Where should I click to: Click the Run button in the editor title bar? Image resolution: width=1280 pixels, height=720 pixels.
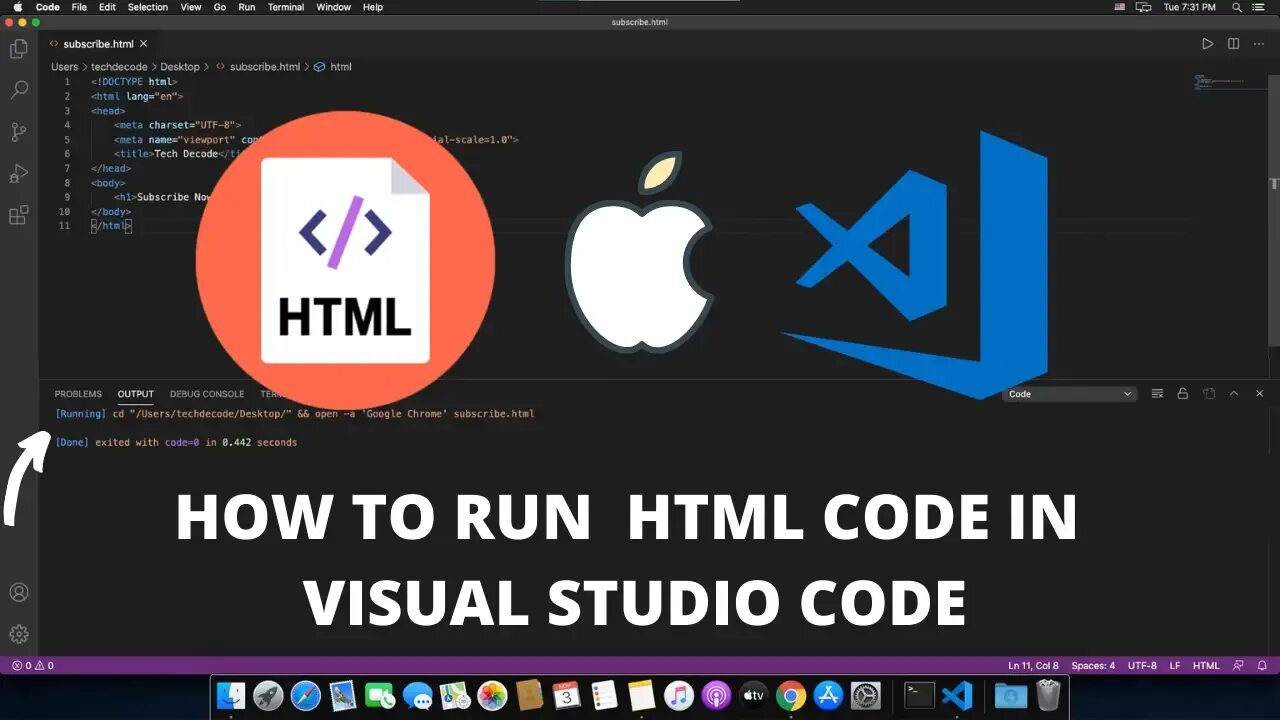pyautogui.click(x=1207, y=44)
